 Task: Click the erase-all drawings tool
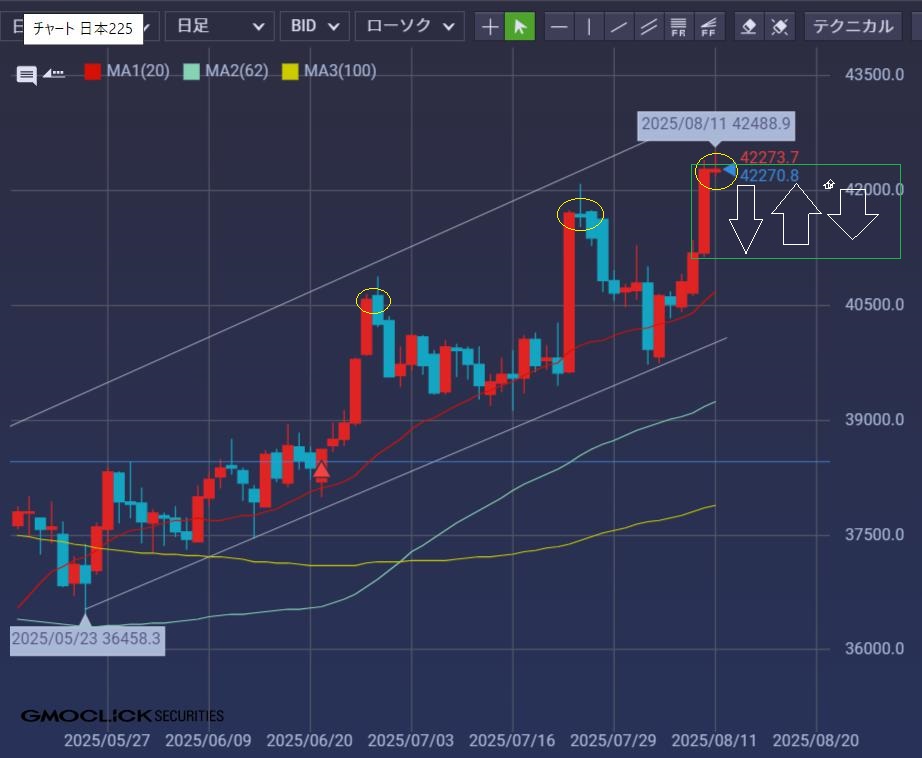click(780, 26)
